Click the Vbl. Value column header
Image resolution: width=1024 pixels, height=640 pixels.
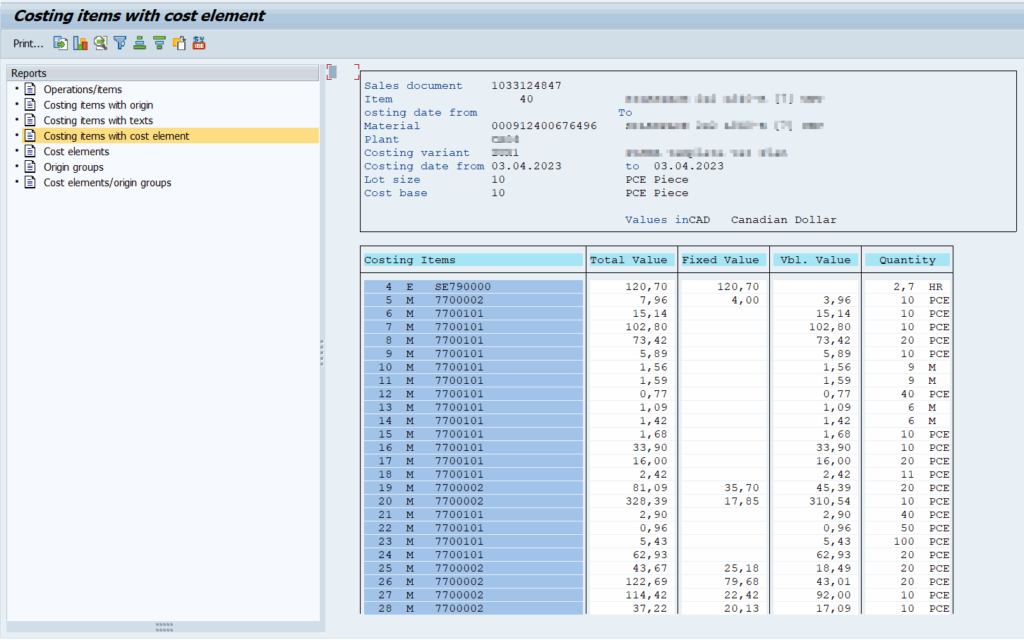816,260
